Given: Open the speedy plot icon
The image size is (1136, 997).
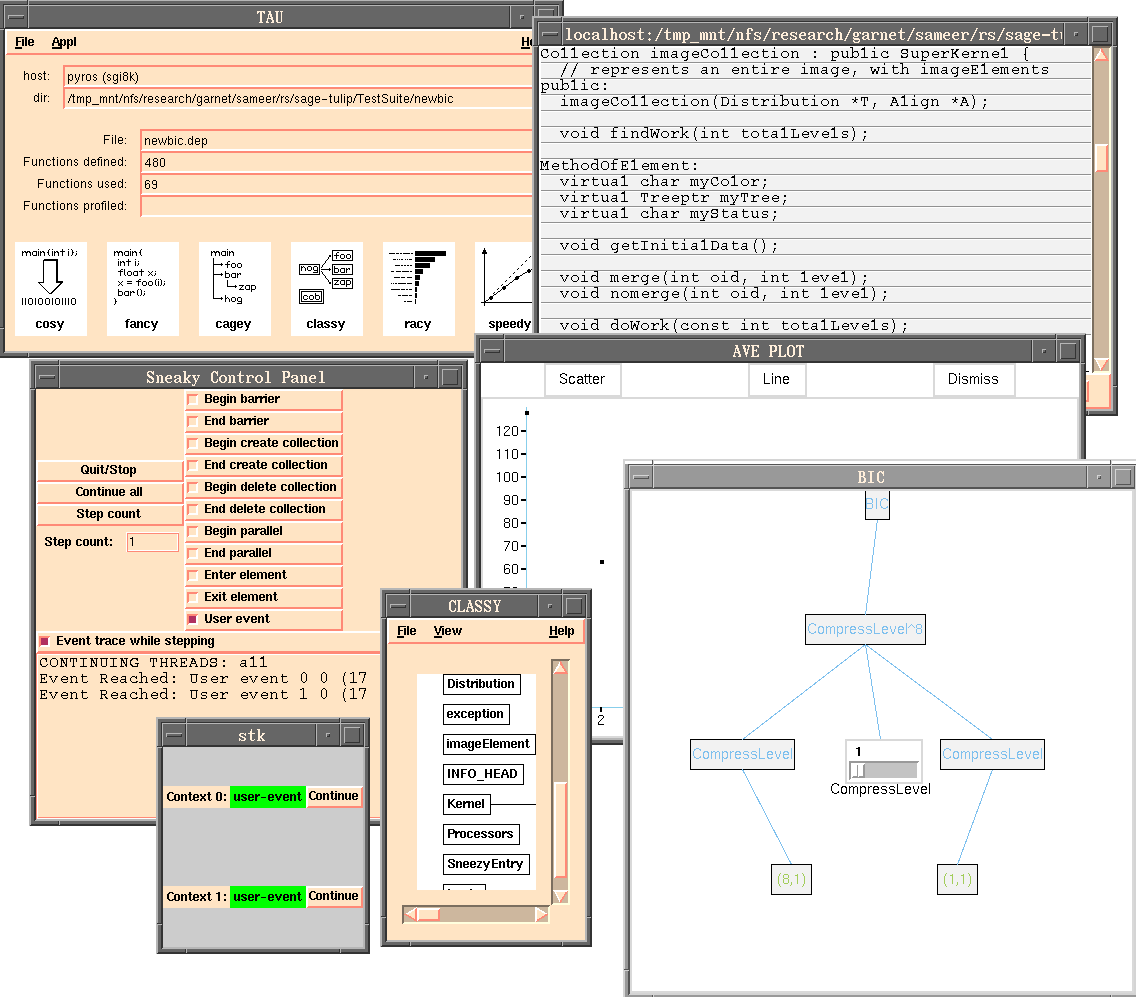Looking at the screenshot, I should (505, 288).
